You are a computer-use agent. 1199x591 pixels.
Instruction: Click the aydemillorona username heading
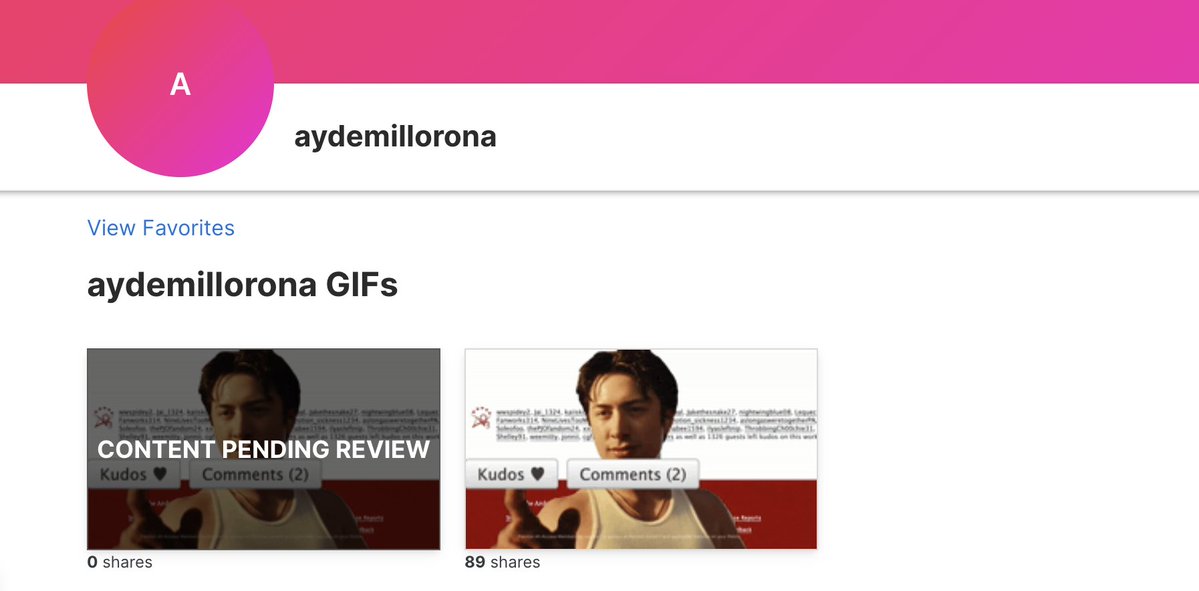click(395, 137)
